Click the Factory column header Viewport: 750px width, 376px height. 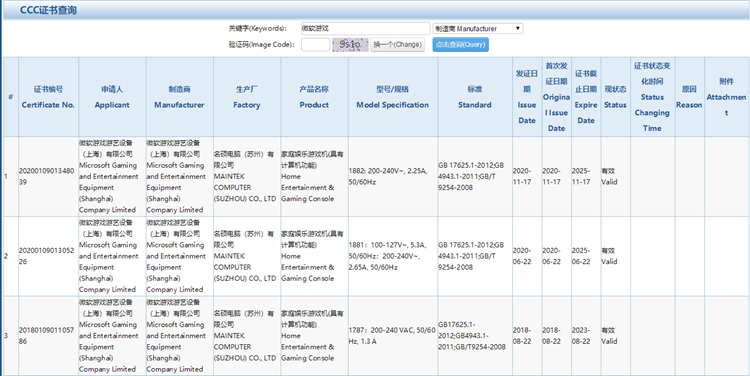click(247, 97)
